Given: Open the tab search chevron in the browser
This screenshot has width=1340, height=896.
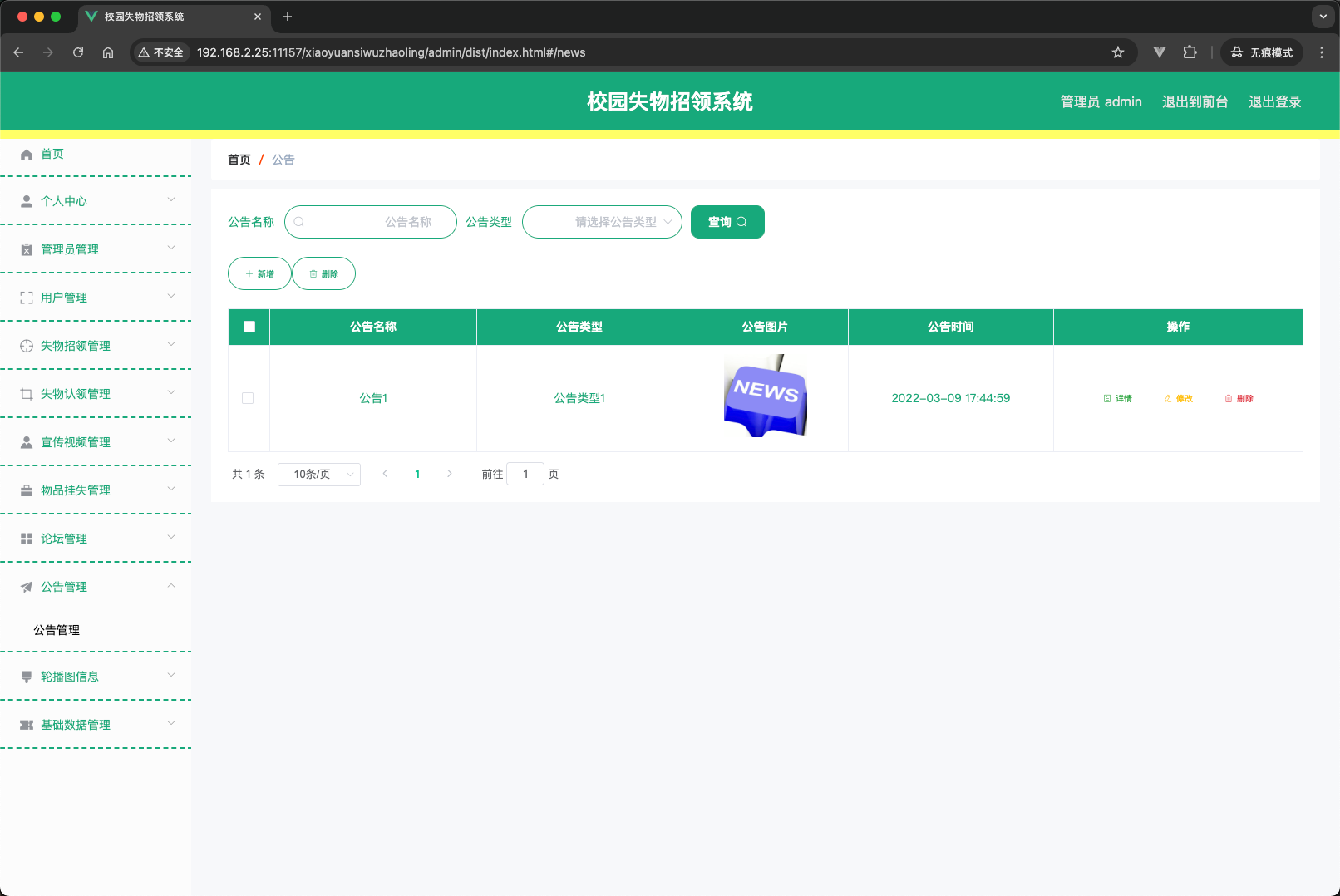Looking at the screenshot, I should 1323,17.
